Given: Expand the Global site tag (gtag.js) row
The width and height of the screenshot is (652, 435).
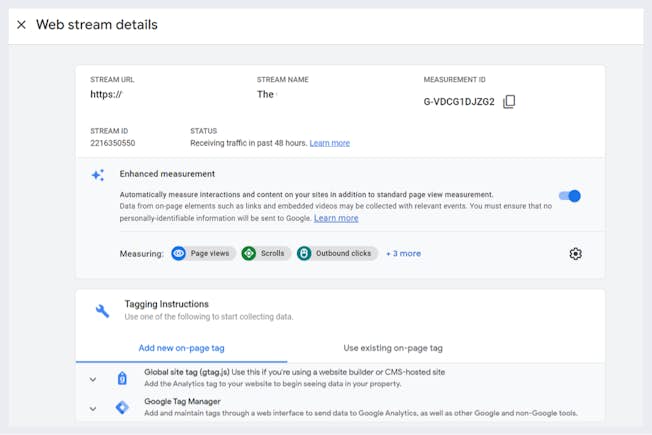Looking at the screenshot, I should [93, 379].
